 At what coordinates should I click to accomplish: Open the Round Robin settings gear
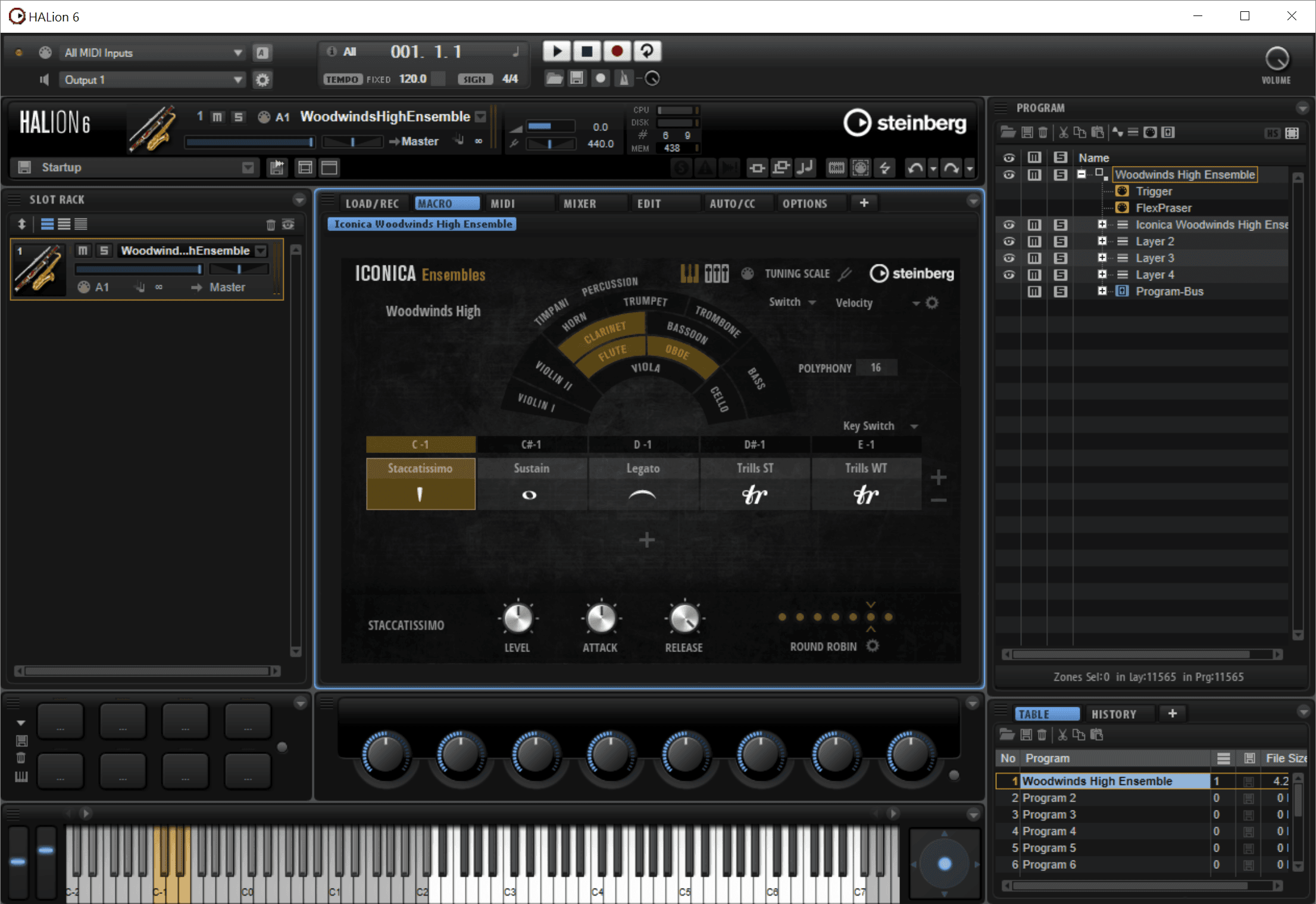click(873, 646)
